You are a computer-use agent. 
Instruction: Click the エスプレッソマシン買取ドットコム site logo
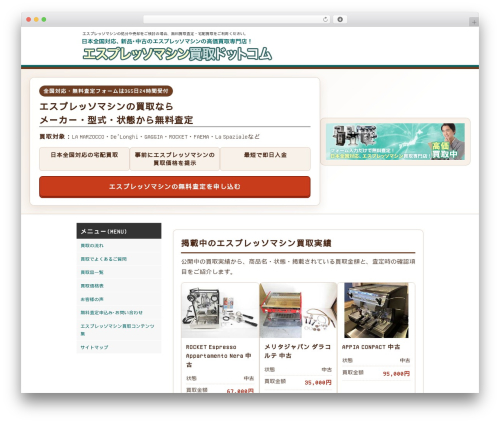click(x=177, y=54)
